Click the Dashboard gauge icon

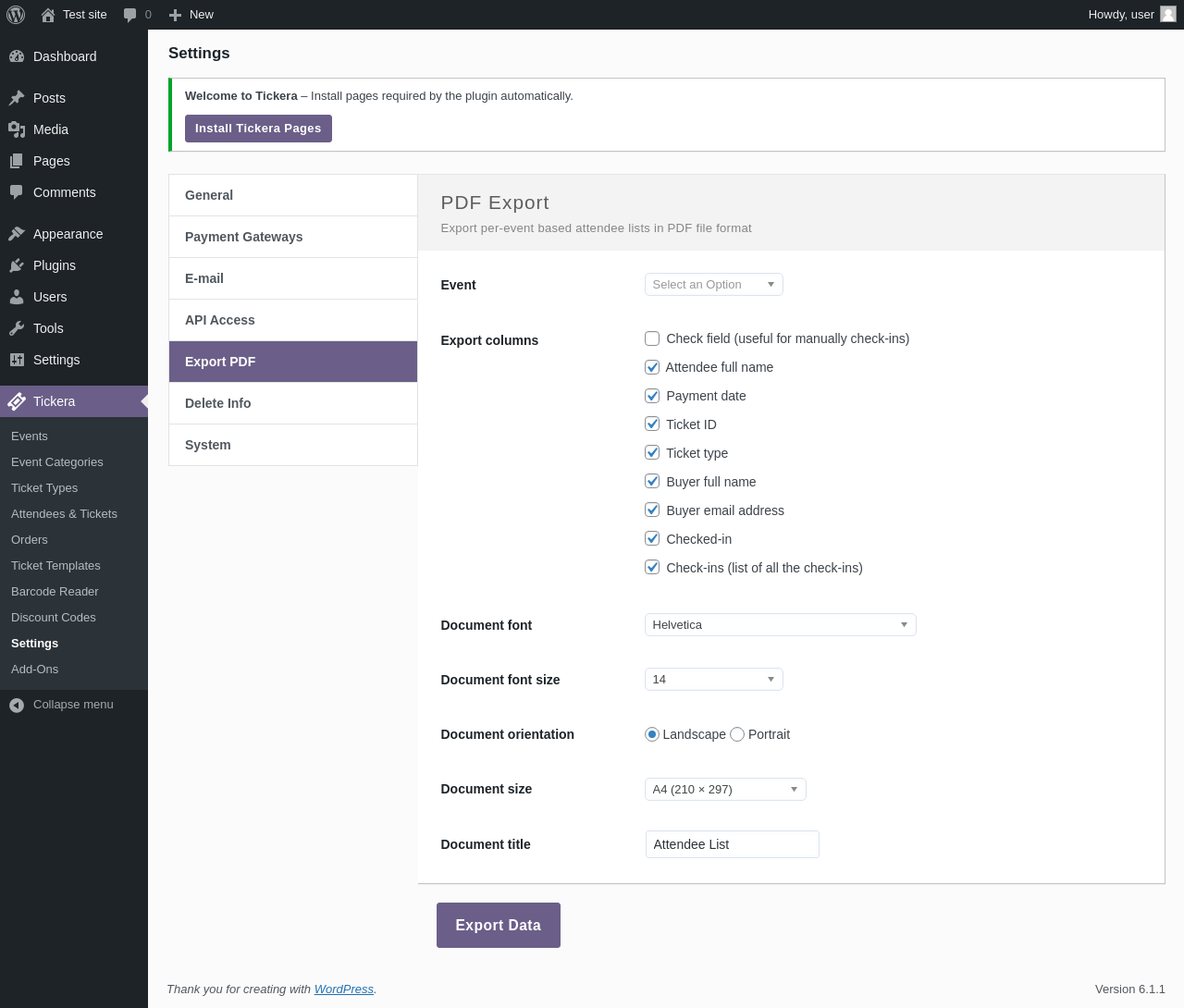click(x=17, y=56)
